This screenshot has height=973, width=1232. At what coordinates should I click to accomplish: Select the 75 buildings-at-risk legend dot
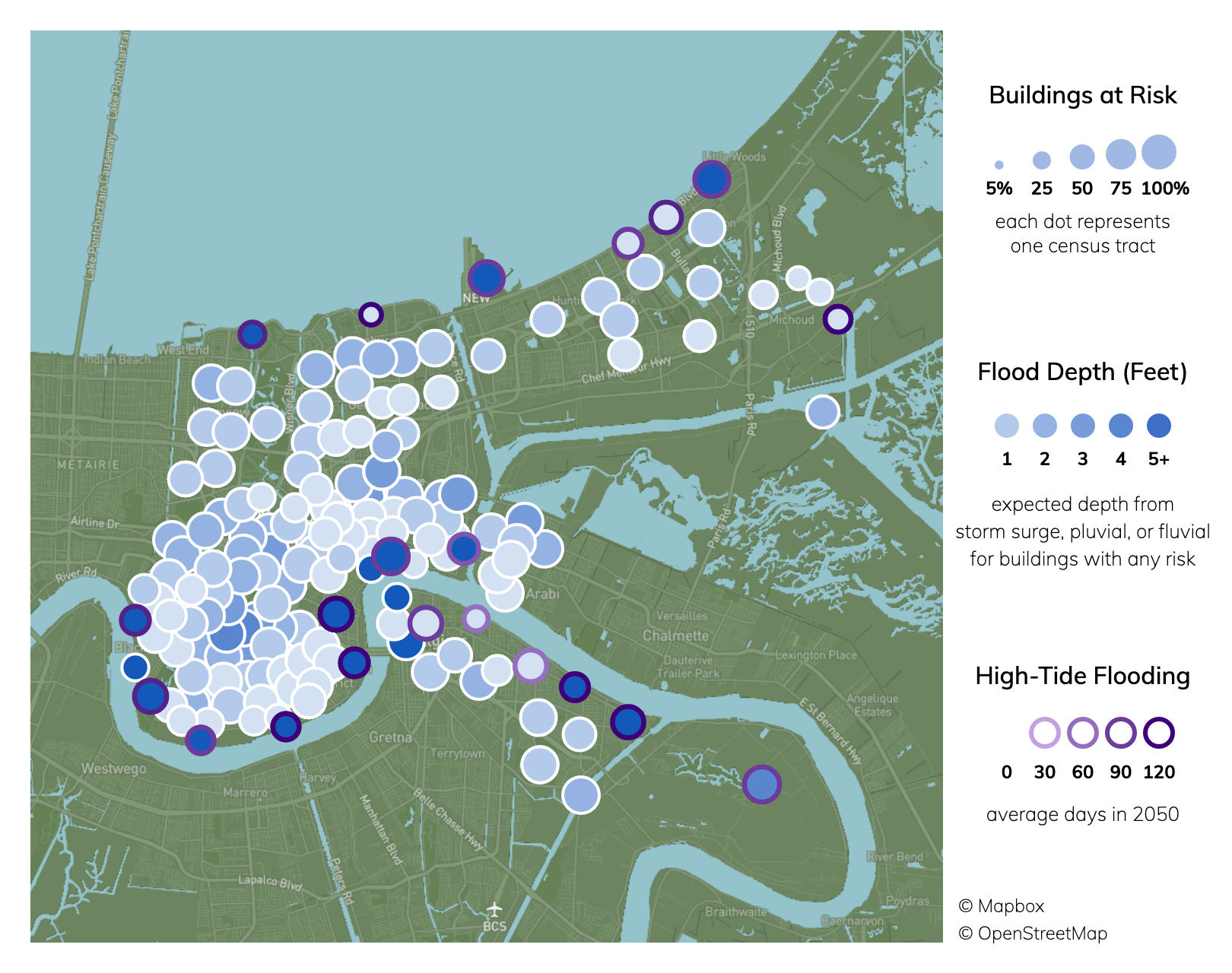(x=1120, y=154)
